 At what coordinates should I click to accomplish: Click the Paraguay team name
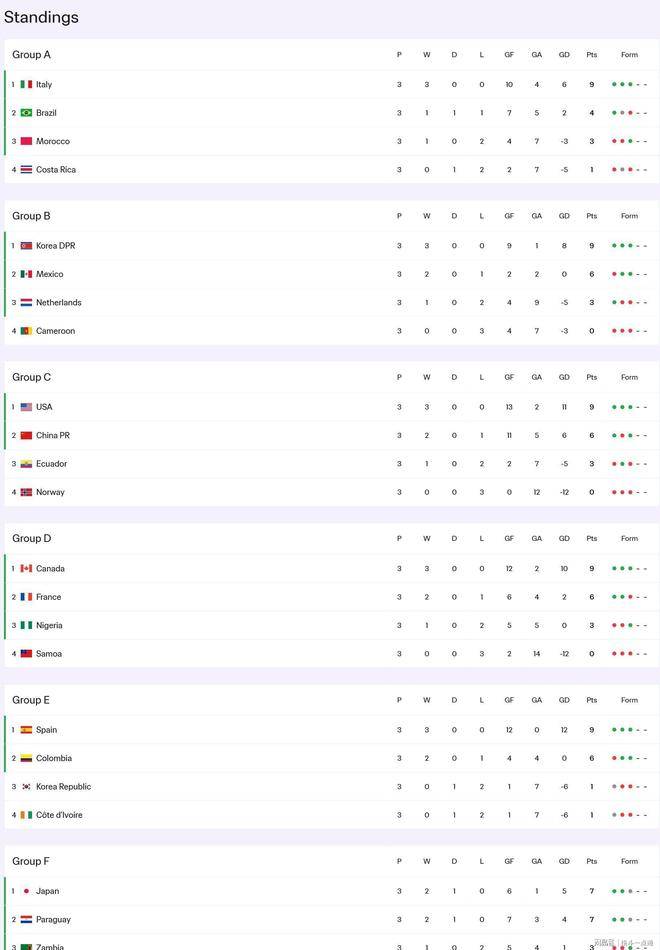53,920
